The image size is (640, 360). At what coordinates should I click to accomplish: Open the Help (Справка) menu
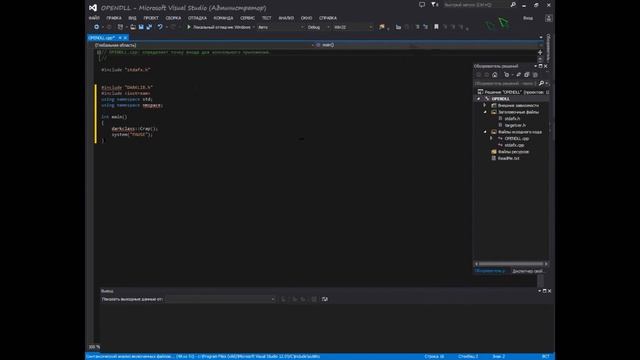[328, 18]
